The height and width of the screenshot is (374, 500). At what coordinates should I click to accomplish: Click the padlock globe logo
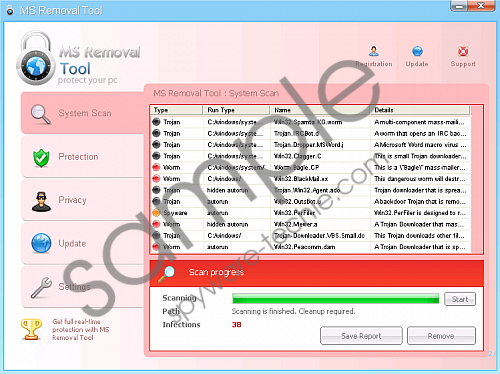pyautogui.click(x=36, y=58)
